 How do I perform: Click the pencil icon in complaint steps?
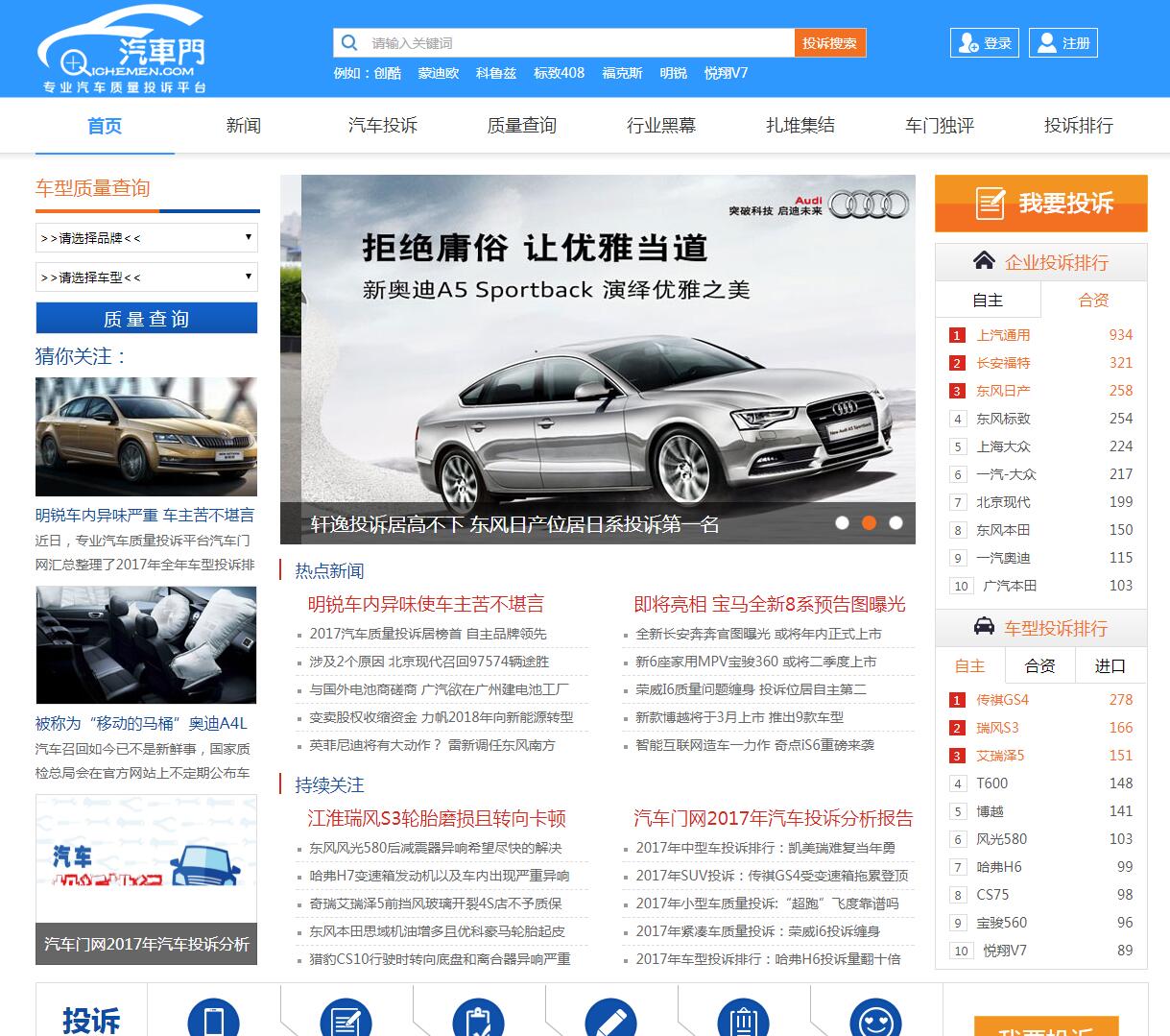point(610,1018)
